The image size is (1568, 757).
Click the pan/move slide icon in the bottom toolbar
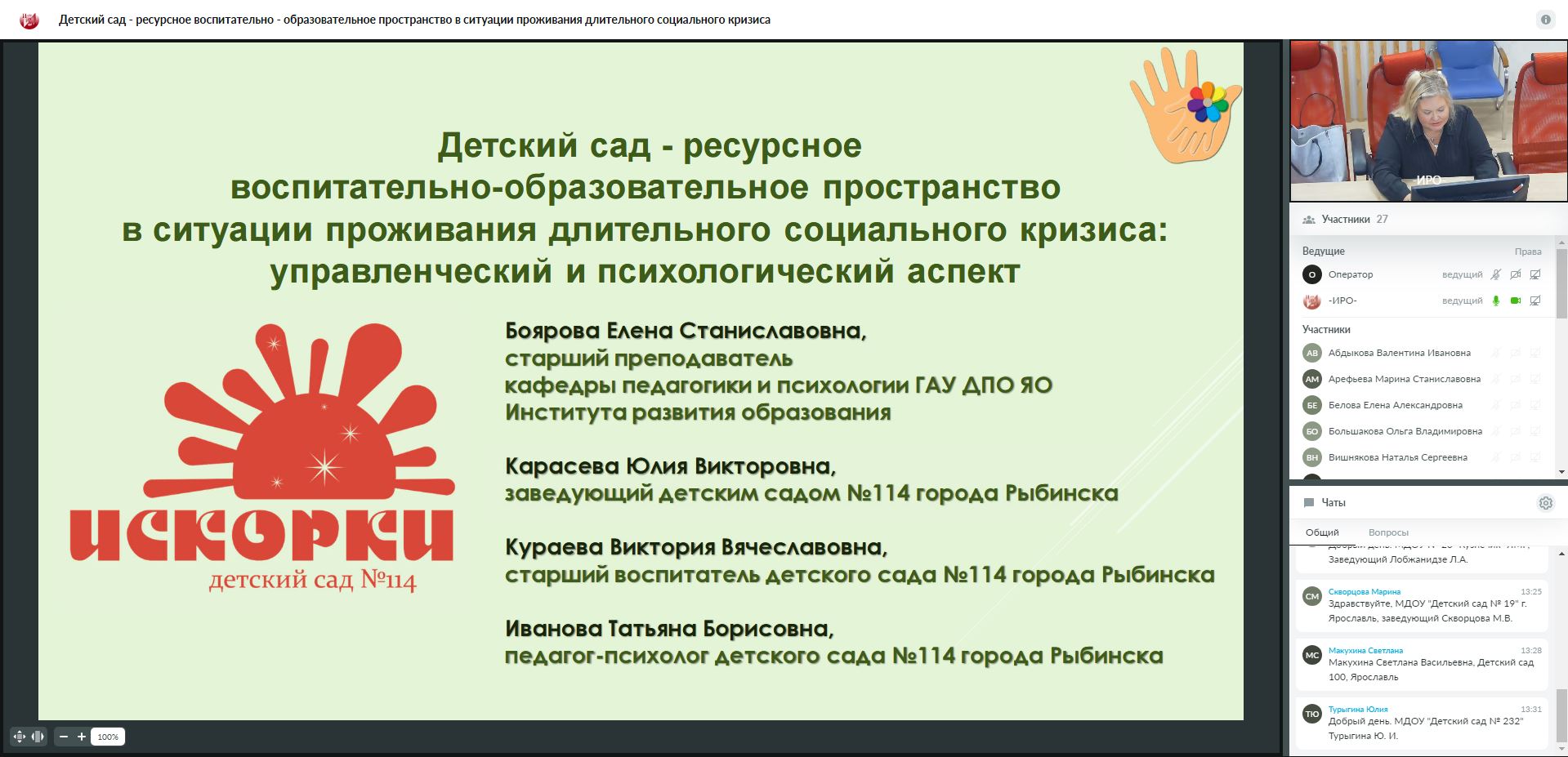[x=20, y=737]
